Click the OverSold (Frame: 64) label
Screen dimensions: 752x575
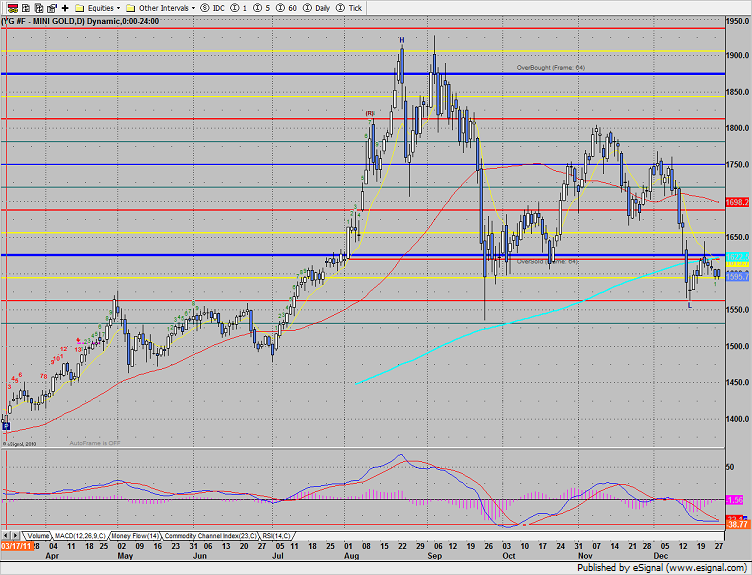[547, 261]
